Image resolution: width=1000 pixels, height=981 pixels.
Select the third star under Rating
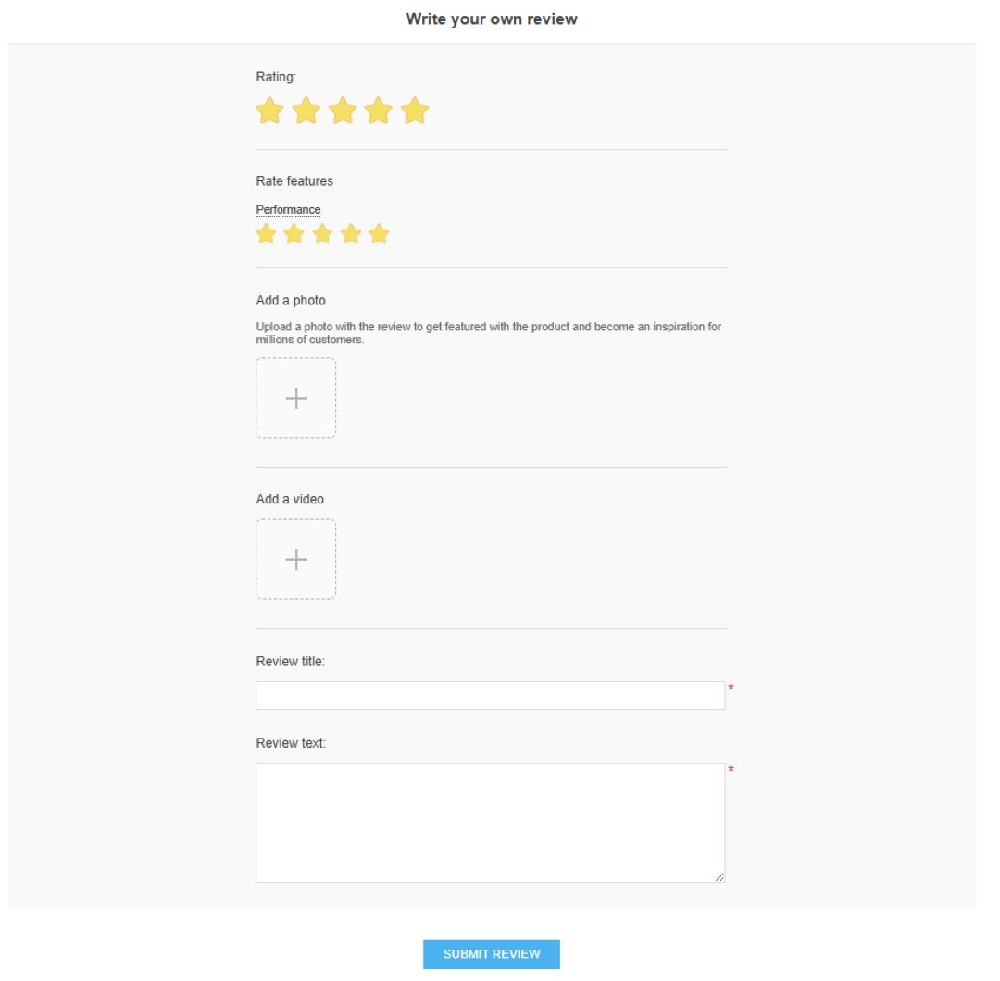coord(341,111)
